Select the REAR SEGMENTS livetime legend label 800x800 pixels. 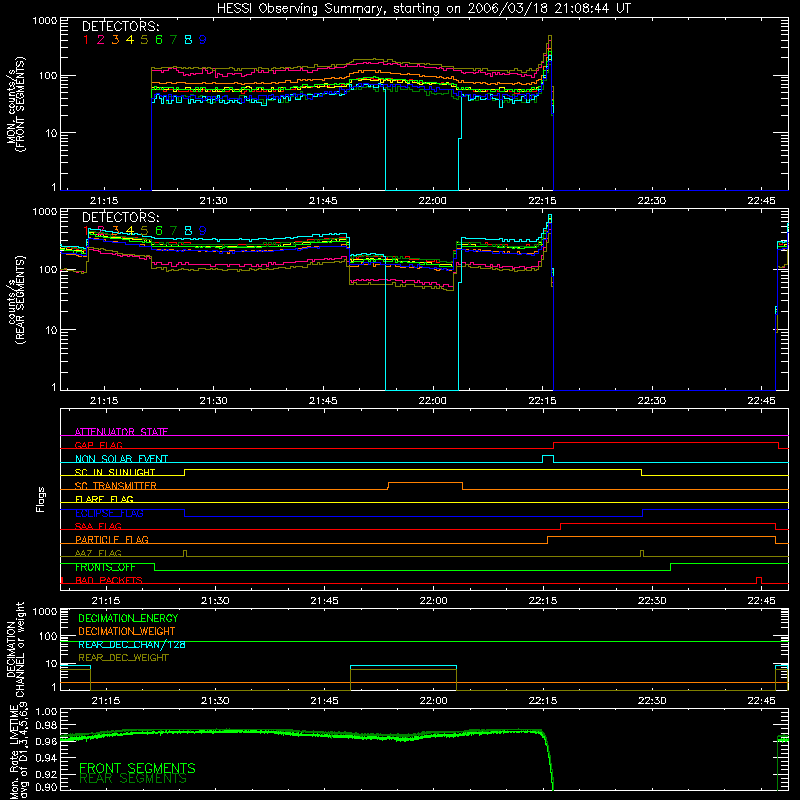[x=133, y=779]
